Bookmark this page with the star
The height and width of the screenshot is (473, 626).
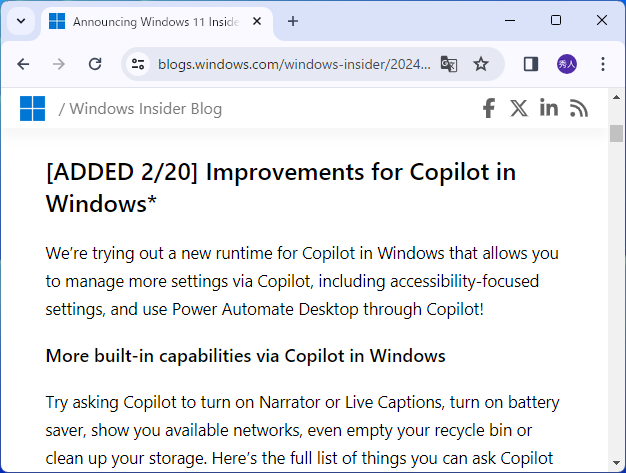pos(481,64)
